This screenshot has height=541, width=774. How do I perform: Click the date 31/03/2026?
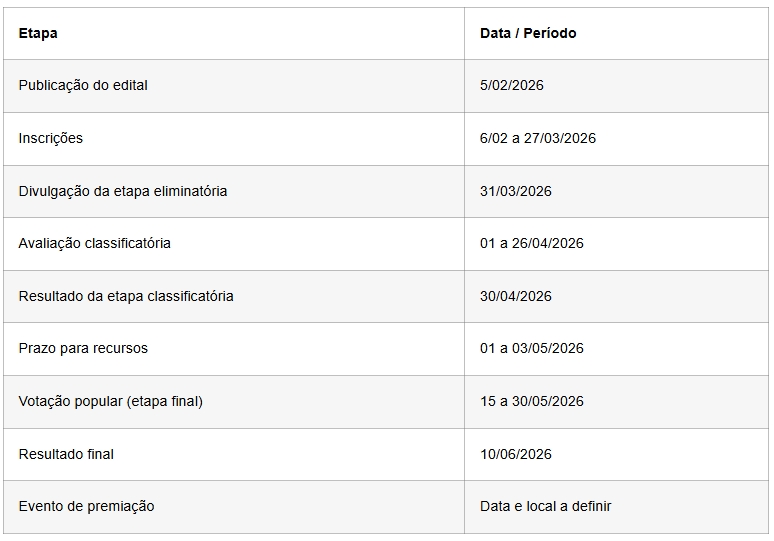(x=516, y=191)
